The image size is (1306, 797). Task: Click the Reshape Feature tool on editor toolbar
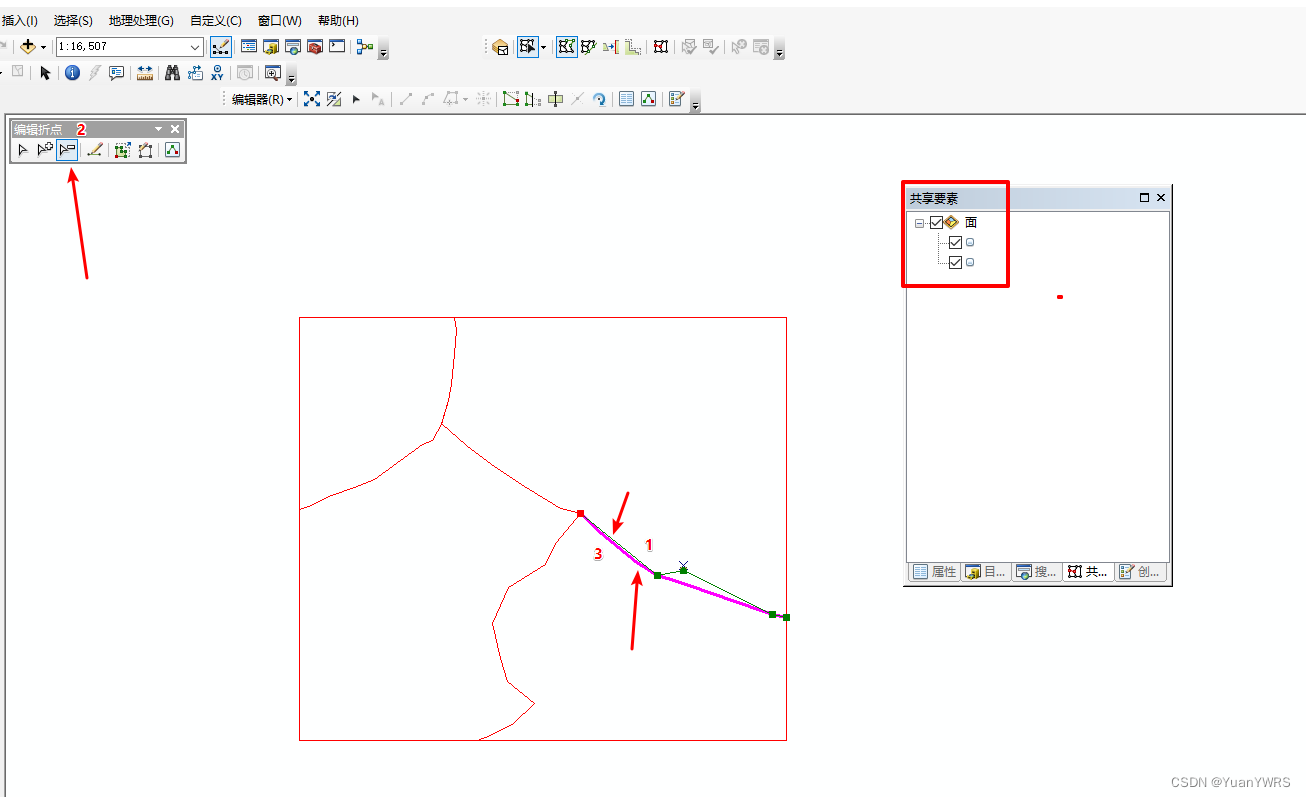(x=533, y=99)
